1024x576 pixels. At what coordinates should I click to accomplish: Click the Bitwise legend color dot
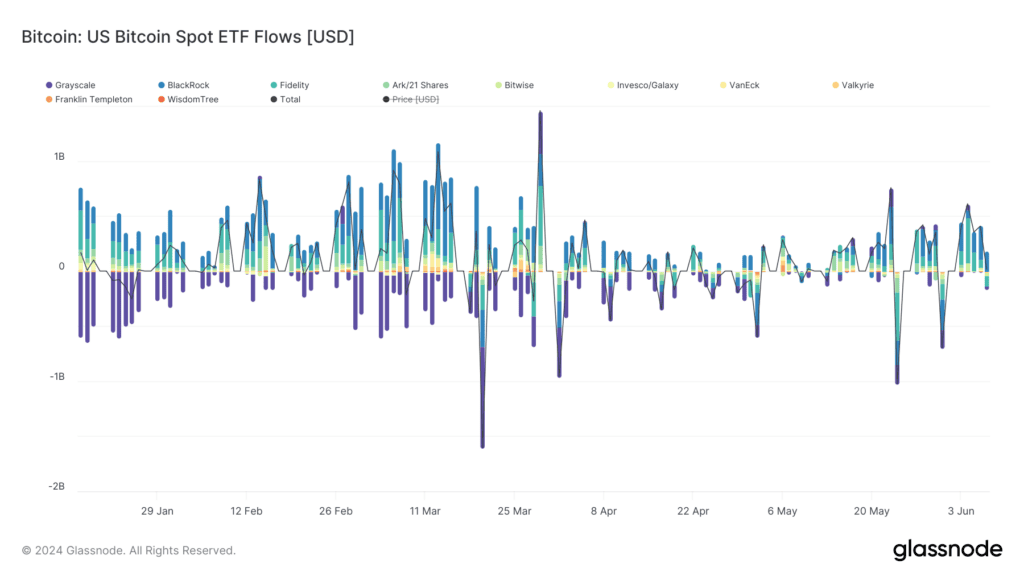[x=498, y=86]
